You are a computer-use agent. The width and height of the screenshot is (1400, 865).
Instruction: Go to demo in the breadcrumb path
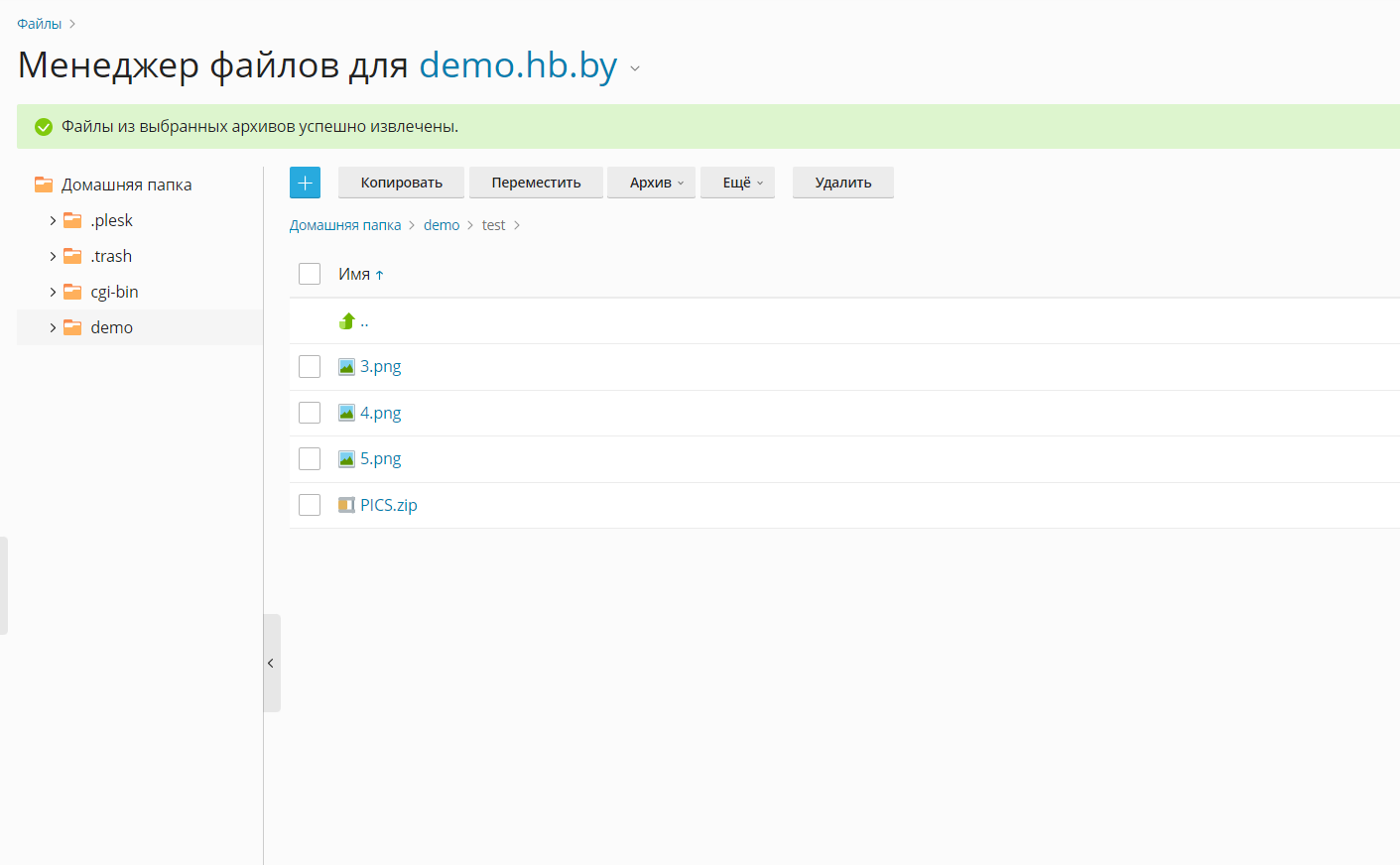coord(441,225)
